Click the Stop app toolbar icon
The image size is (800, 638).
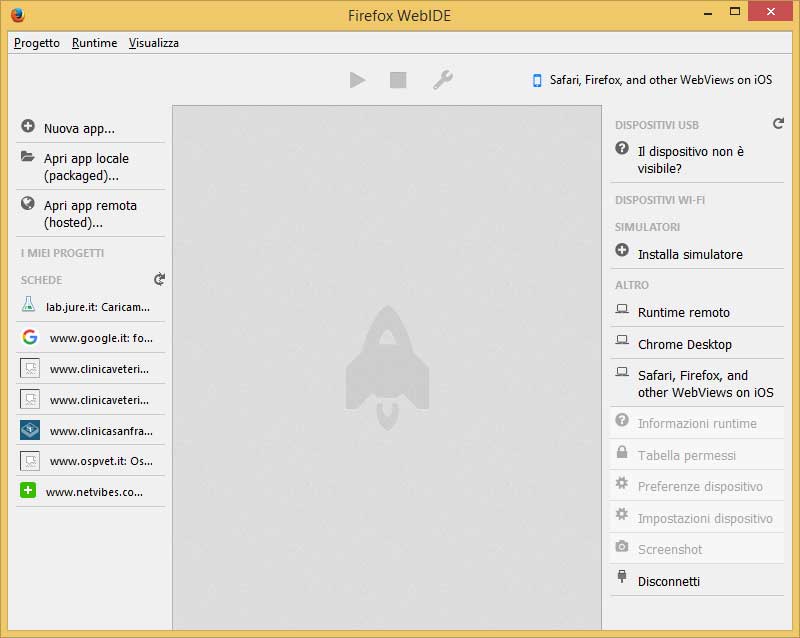398,80
